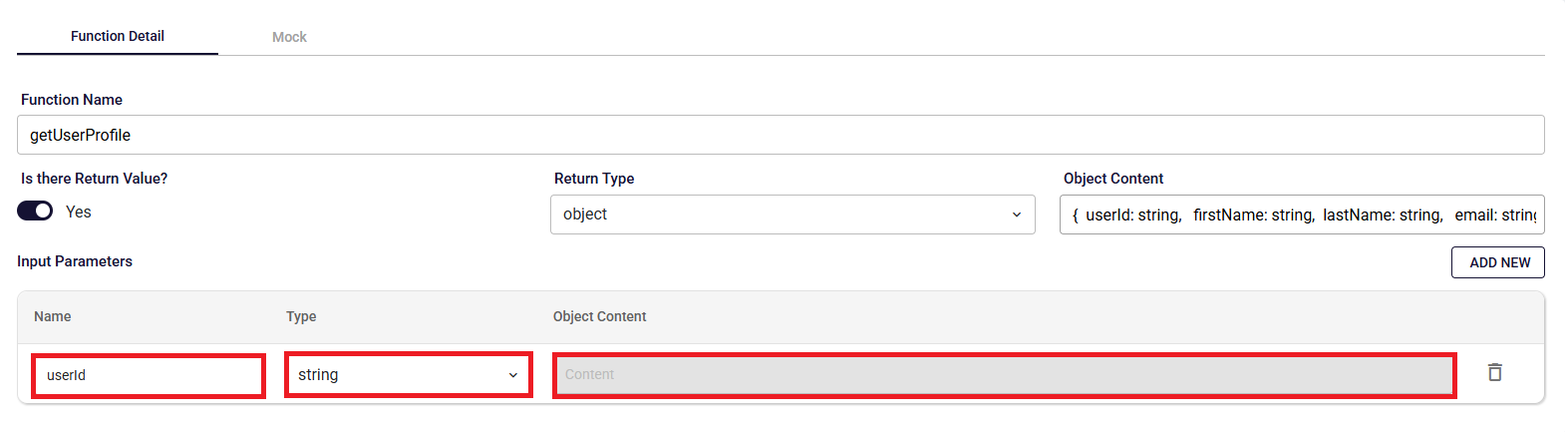Delete the userId parameter via trash icon

tap(1494, 372)
